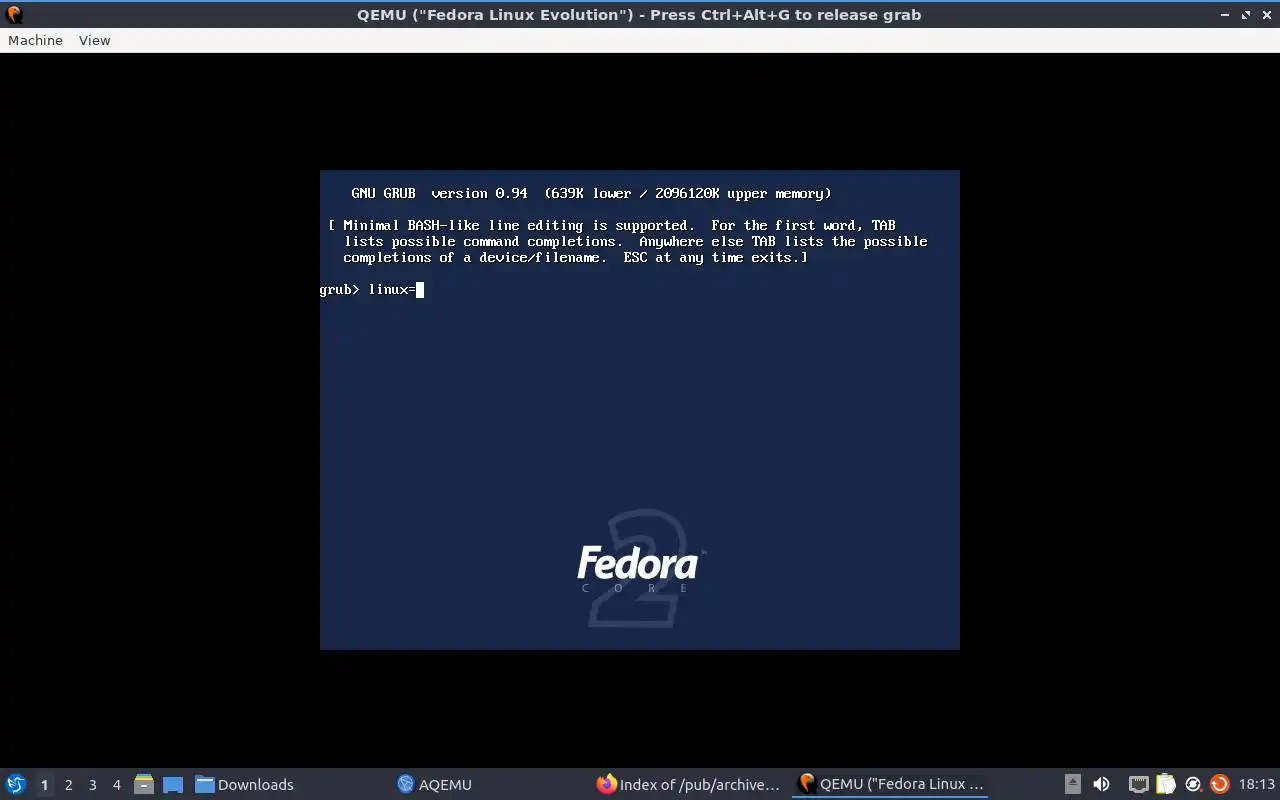Image resolution: width=1280 pixels, height=800 pixels.
Task: Switch to workspace 3
Action: pyautogui.click(x=92, y=785)
